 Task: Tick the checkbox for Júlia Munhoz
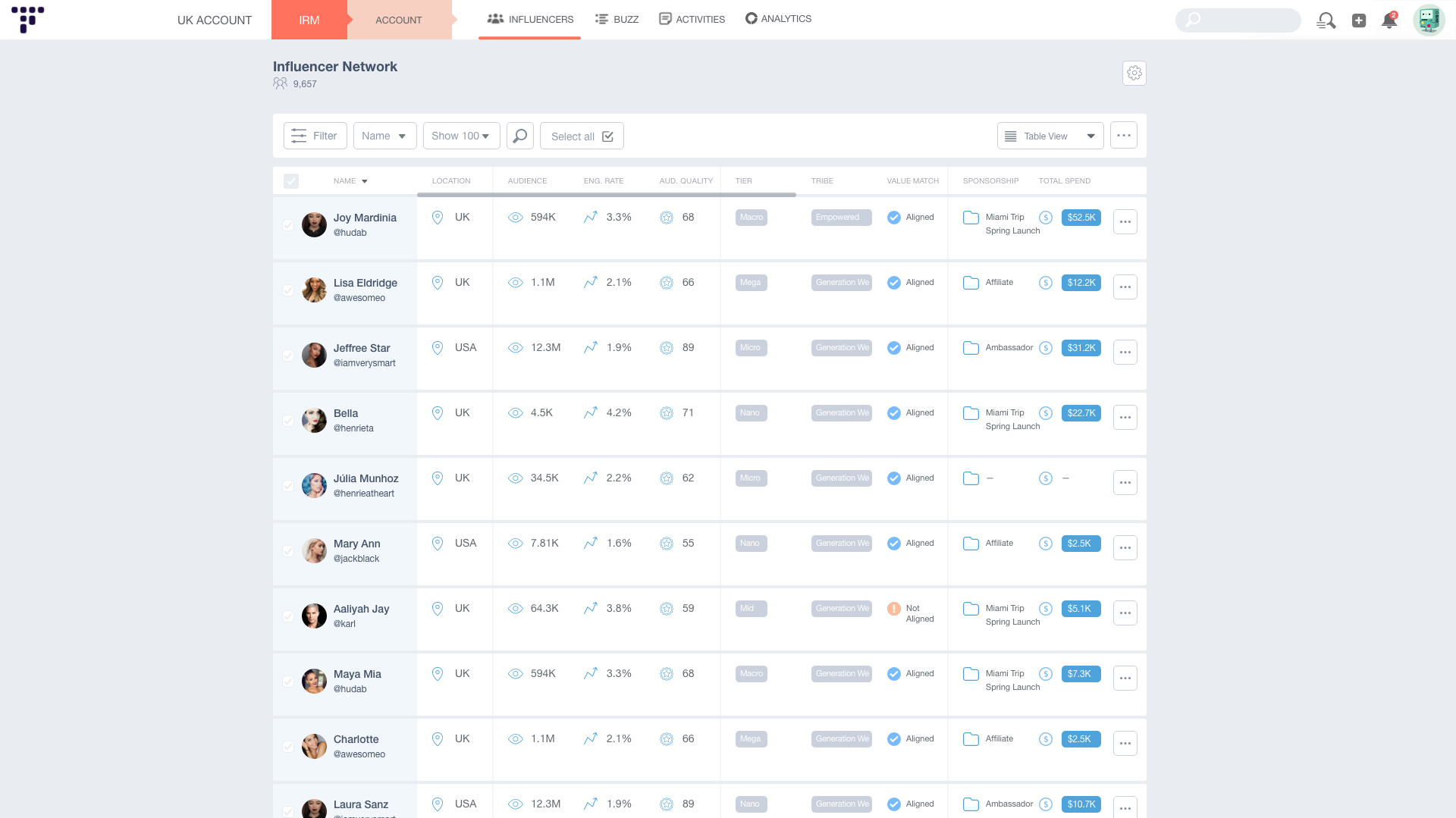[288, 486]
